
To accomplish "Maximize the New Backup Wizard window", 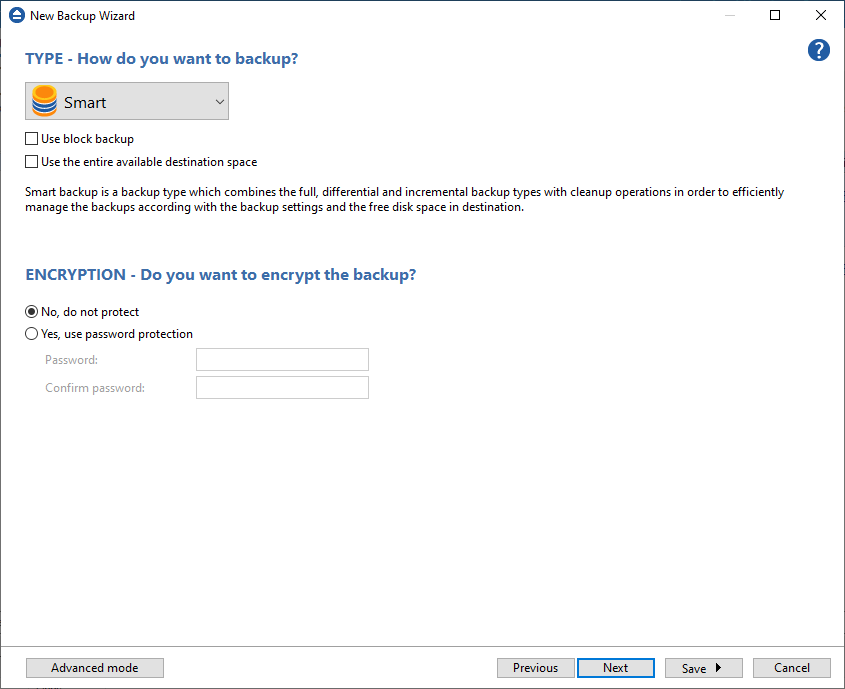I will [774, 15].
